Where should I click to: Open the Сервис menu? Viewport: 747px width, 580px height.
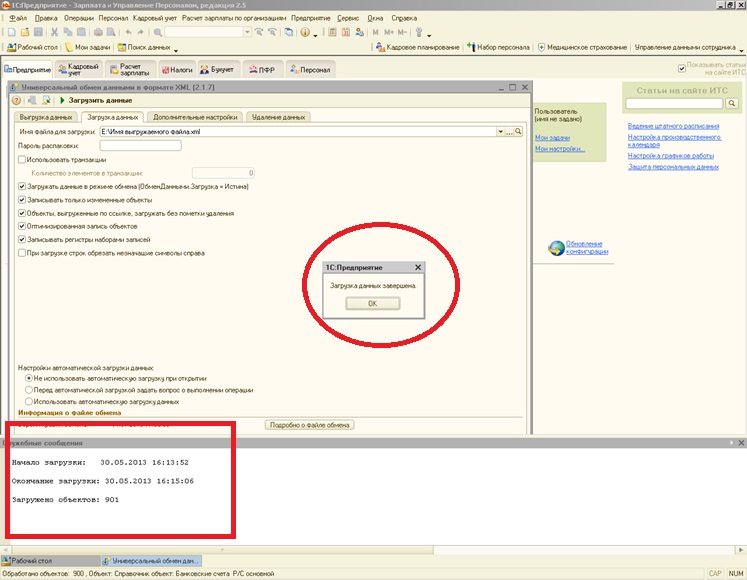[348, 18]
